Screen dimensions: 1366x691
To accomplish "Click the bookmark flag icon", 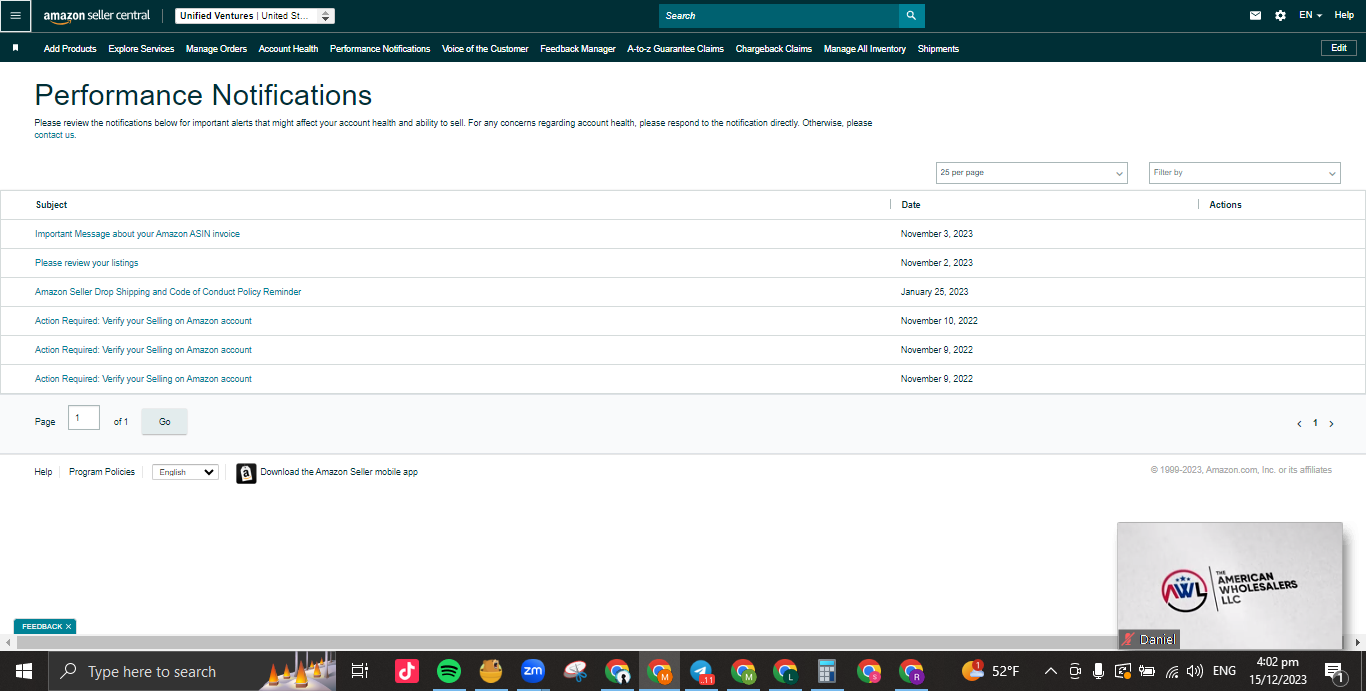I will (15, 48).
